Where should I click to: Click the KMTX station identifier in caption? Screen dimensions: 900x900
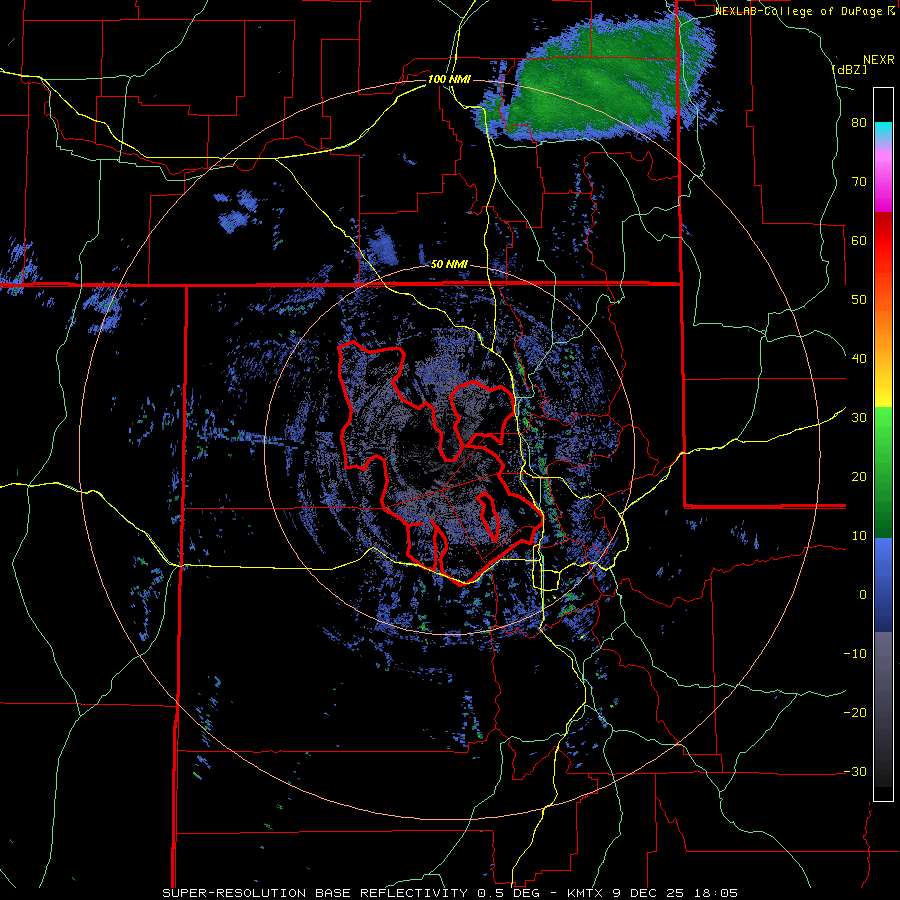[x=587, y=893]
